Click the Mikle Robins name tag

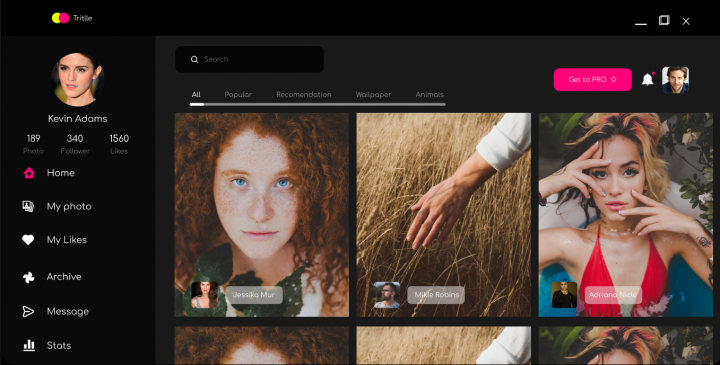point(436,295)
